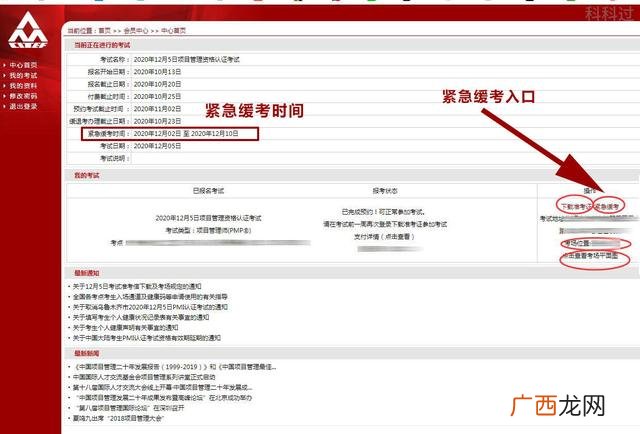
Task: Open 点击查看考场平面图 link
Action: click(591, 256)
